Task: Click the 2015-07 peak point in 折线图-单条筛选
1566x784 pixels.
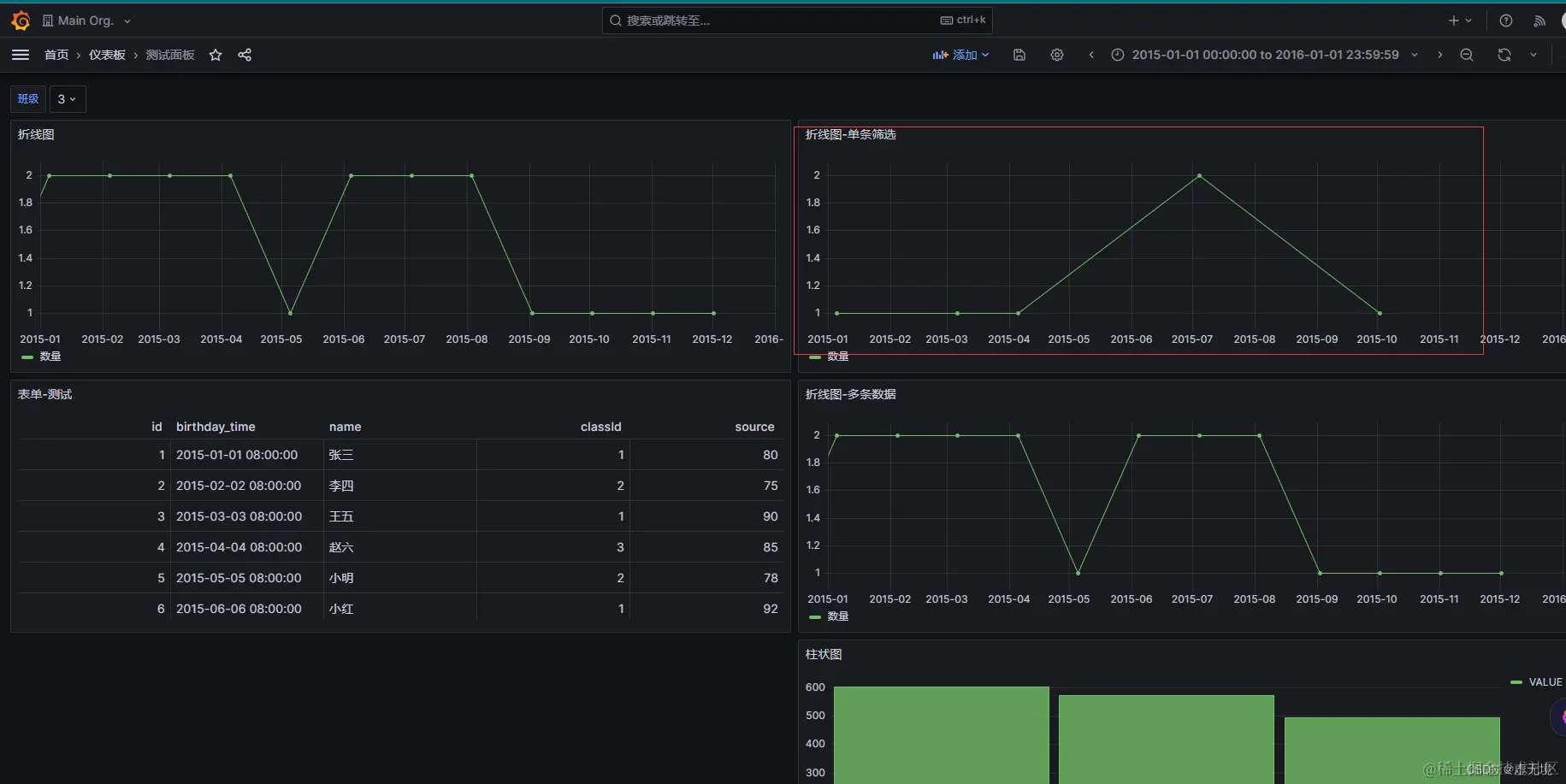Action: point(1199,175)
